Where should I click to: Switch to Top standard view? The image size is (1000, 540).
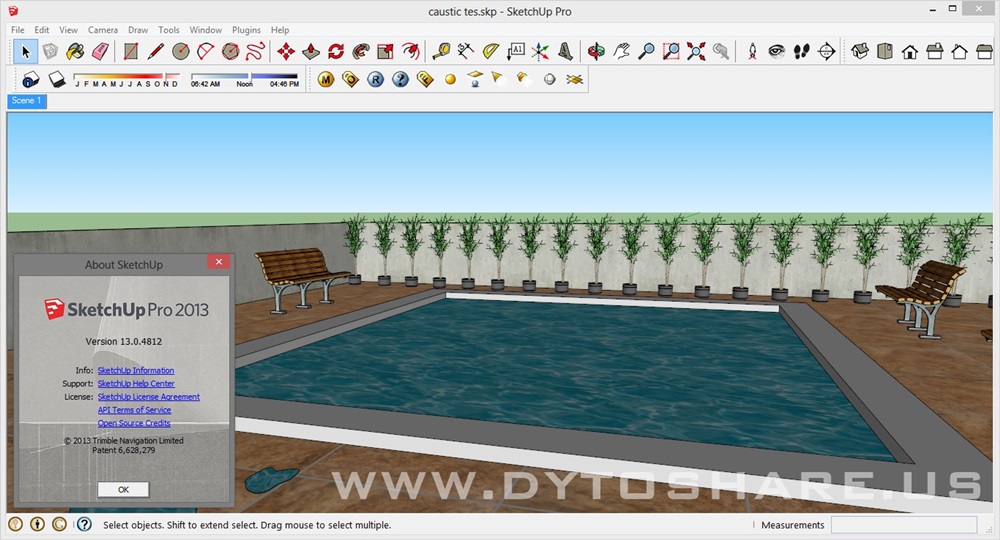click(885, 52)
